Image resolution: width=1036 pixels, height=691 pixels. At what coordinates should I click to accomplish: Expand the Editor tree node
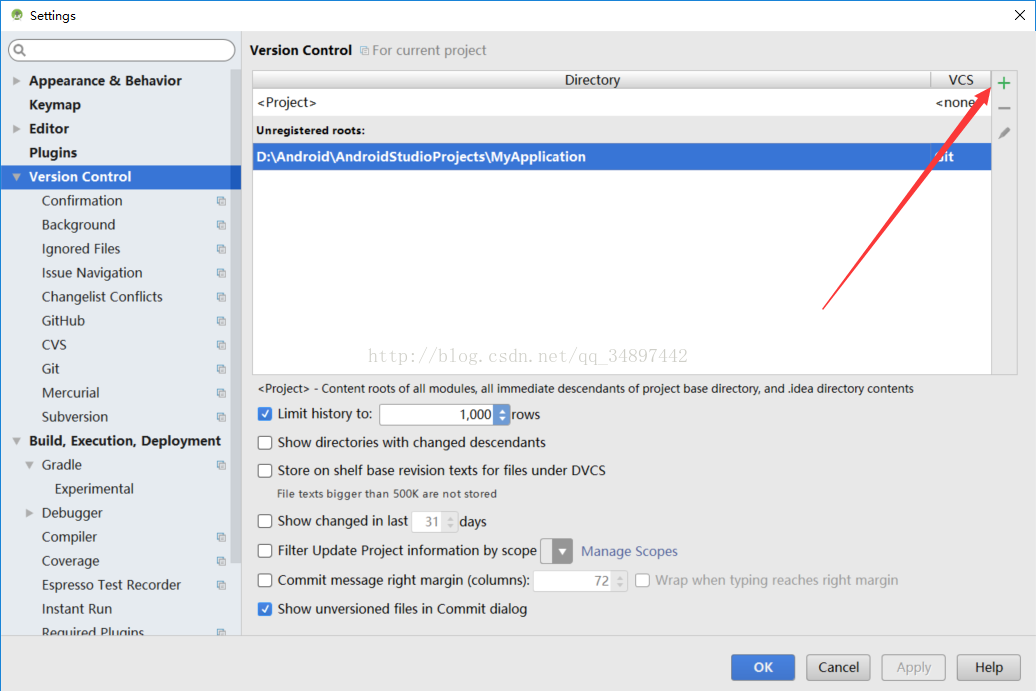tap(17, 129)
